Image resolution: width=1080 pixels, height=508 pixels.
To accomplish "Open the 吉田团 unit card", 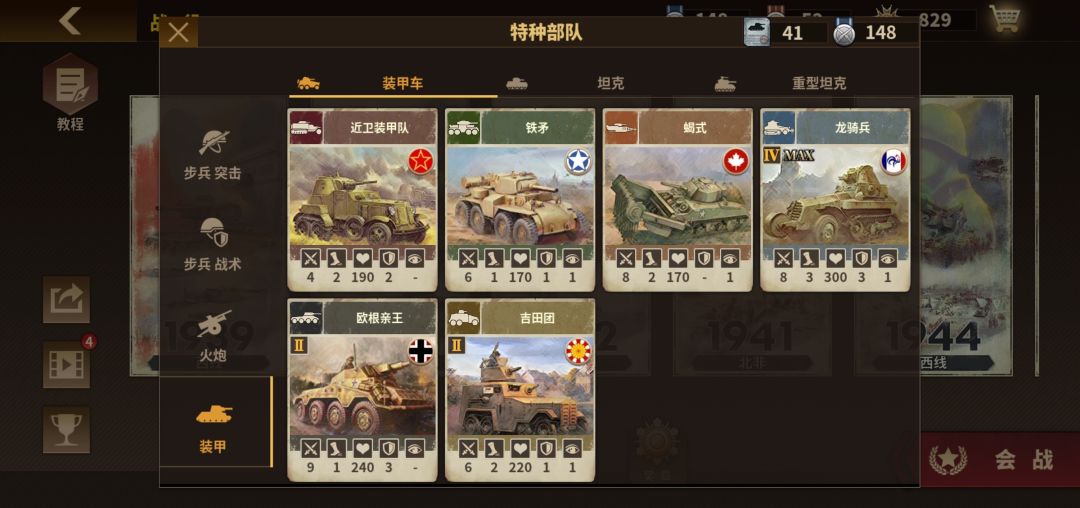I will (x=520, y=390).
